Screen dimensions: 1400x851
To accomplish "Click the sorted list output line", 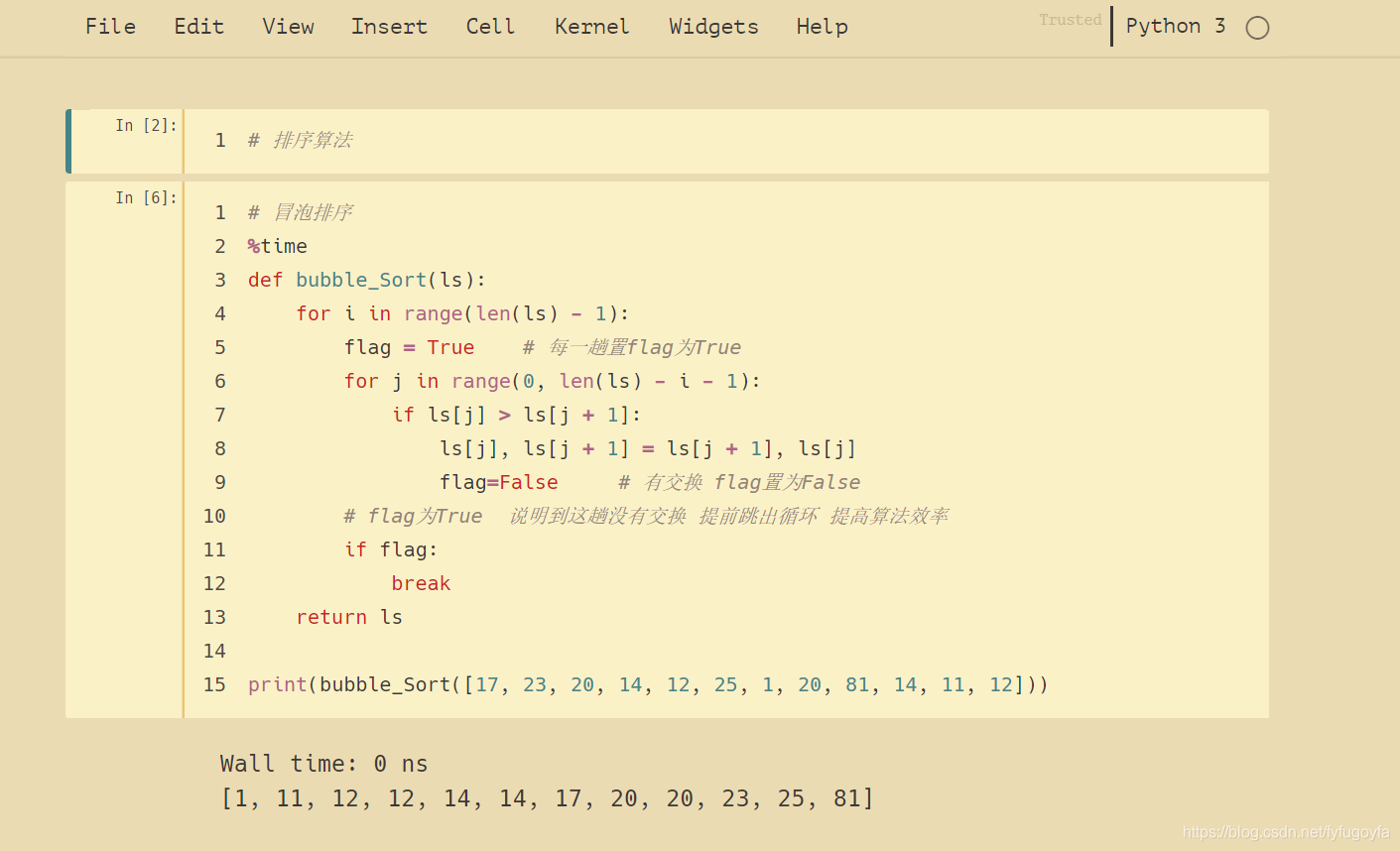I will [x=547, y=798].
